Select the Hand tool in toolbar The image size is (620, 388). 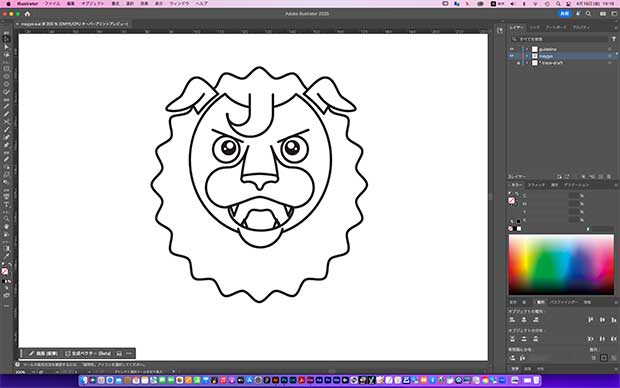click(x=6, y=227)
